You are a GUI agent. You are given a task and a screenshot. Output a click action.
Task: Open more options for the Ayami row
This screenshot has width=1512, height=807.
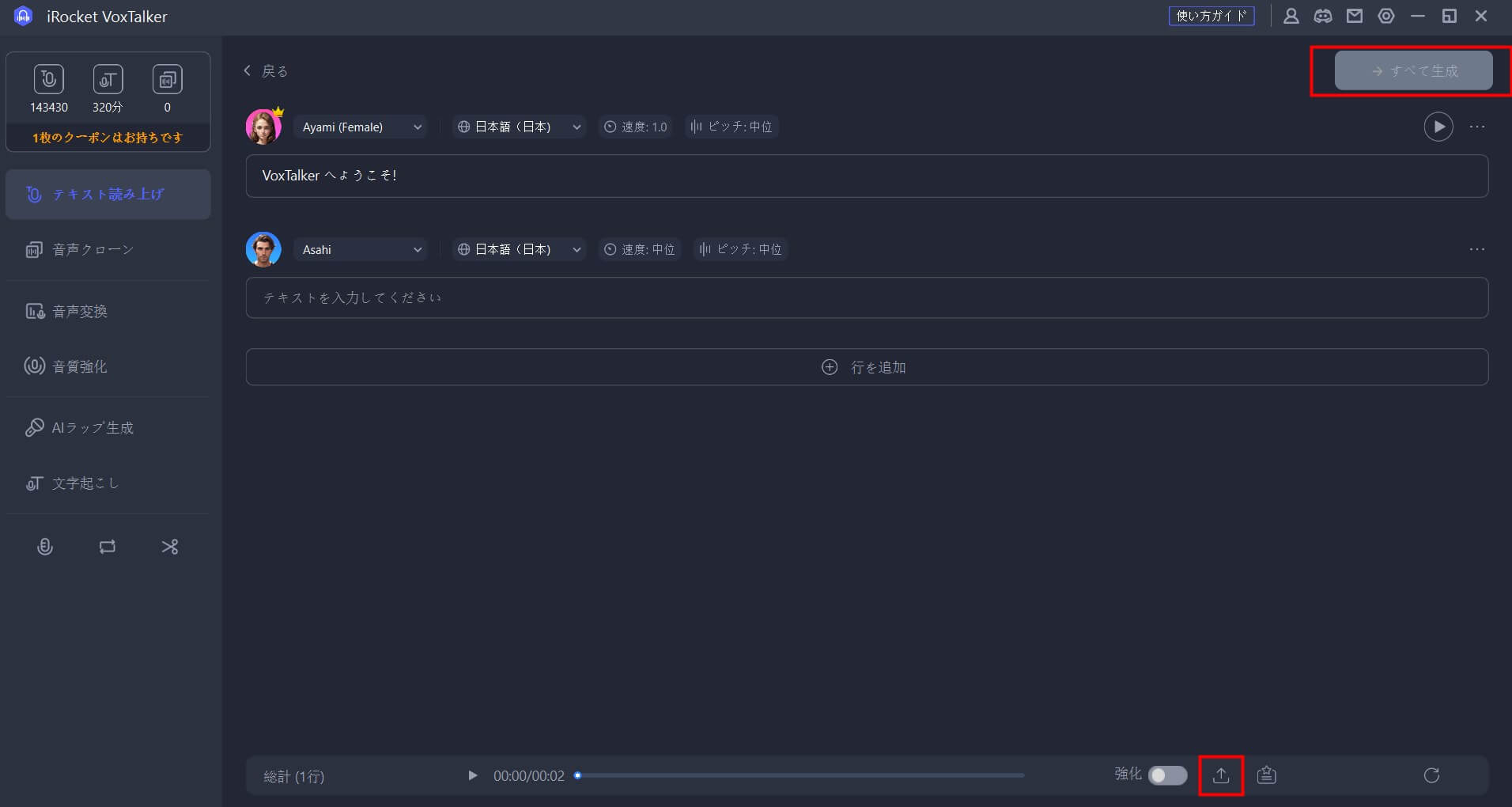(x=1477, y=127)
